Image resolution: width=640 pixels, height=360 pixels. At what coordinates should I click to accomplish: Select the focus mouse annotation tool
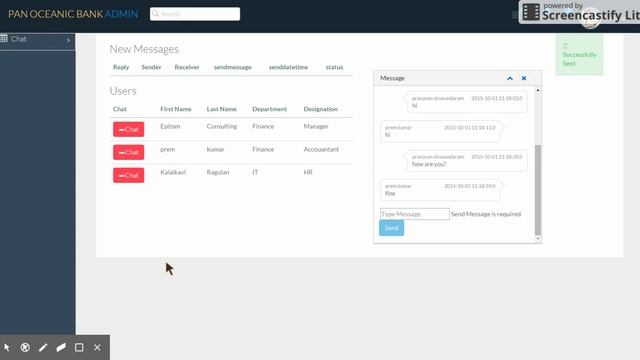tap(25, 347)
